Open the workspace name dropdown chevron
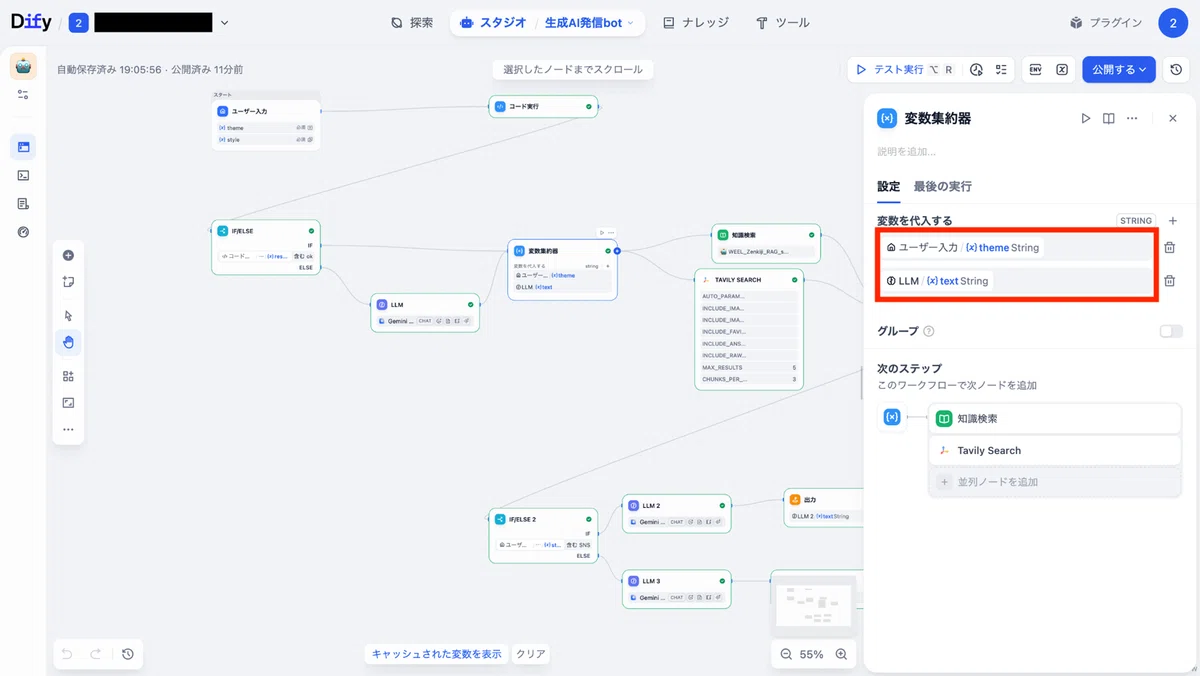 pos(224,22)
